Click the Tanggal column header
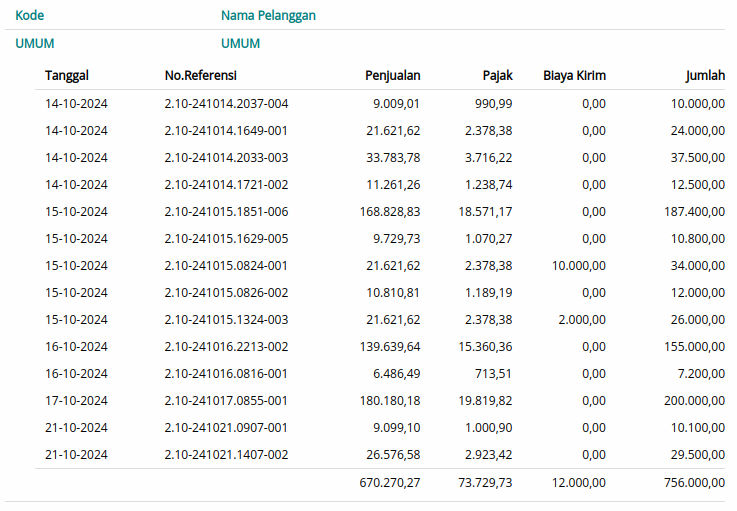 tap(67, 75)
